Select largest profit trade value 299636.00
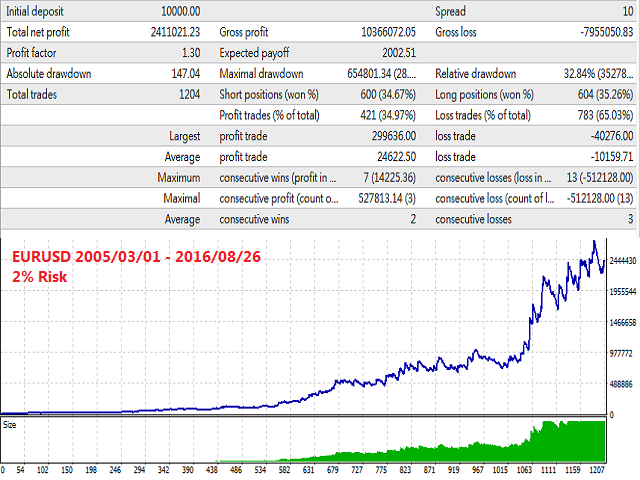This screenshot has height=480, width=640. pos(393,136)
